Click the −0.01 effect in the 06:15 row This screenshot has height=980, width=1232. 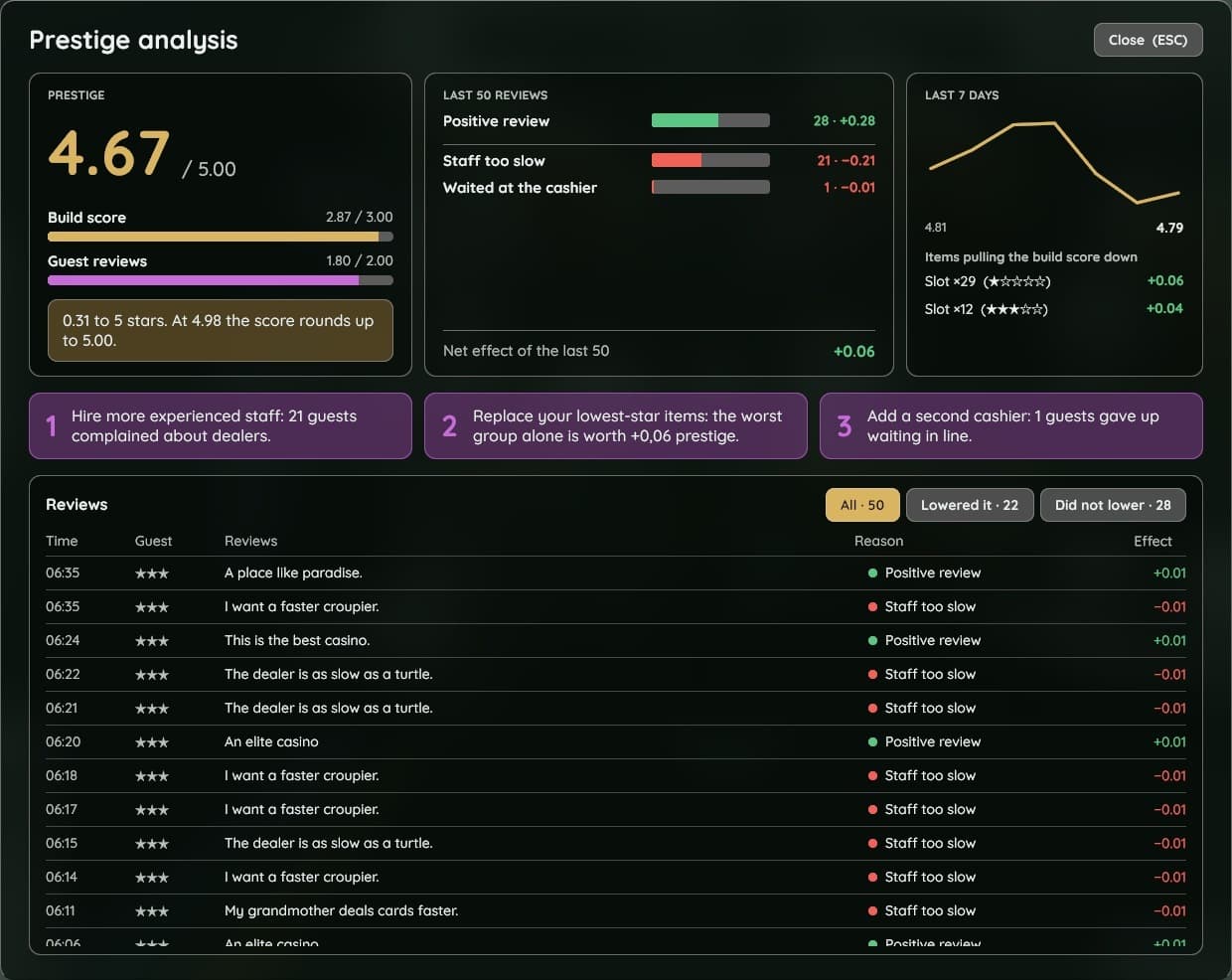1169,843
